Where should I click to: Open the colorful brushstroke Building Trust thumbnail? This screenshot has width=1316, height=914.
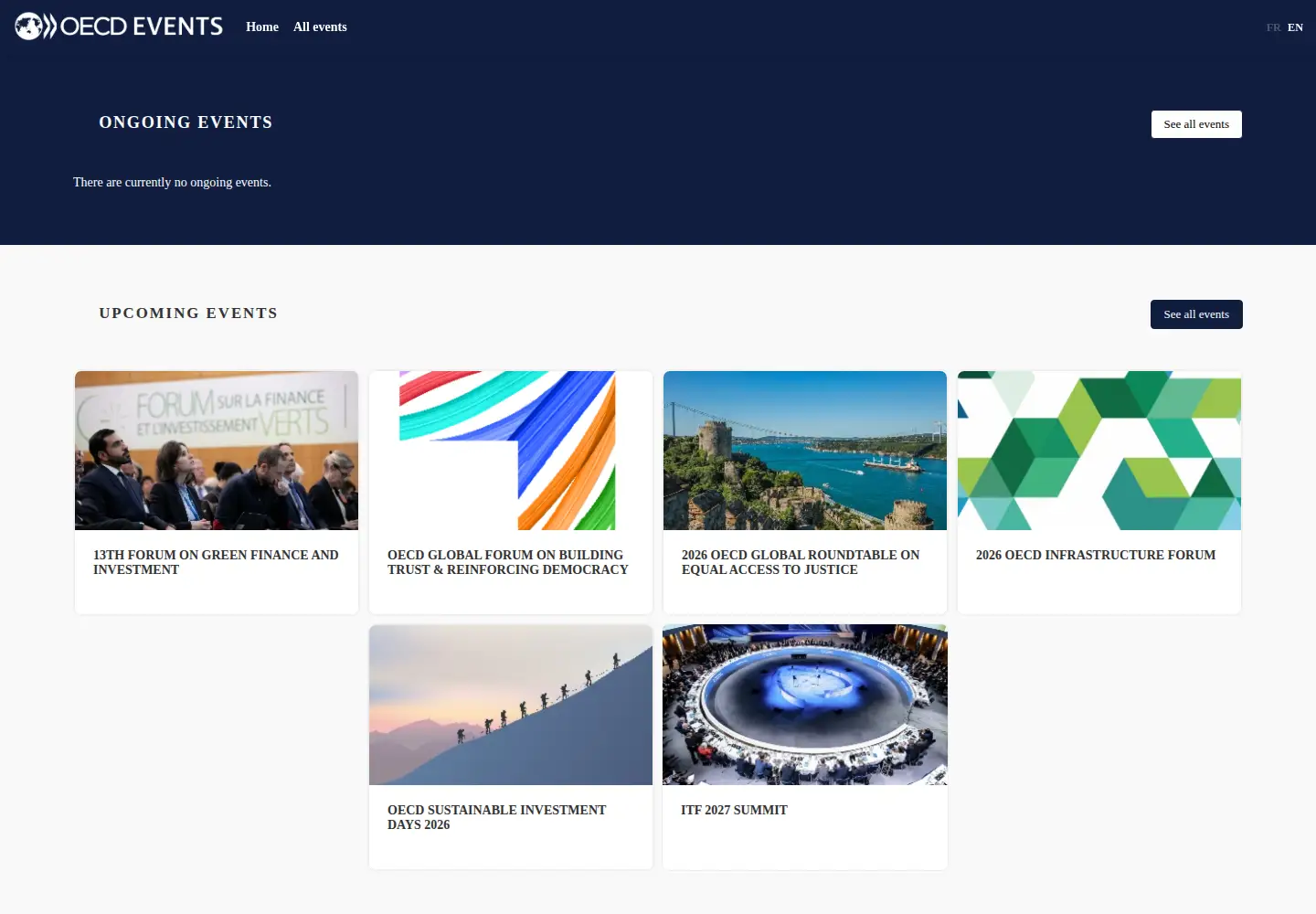tap(511, 451)
